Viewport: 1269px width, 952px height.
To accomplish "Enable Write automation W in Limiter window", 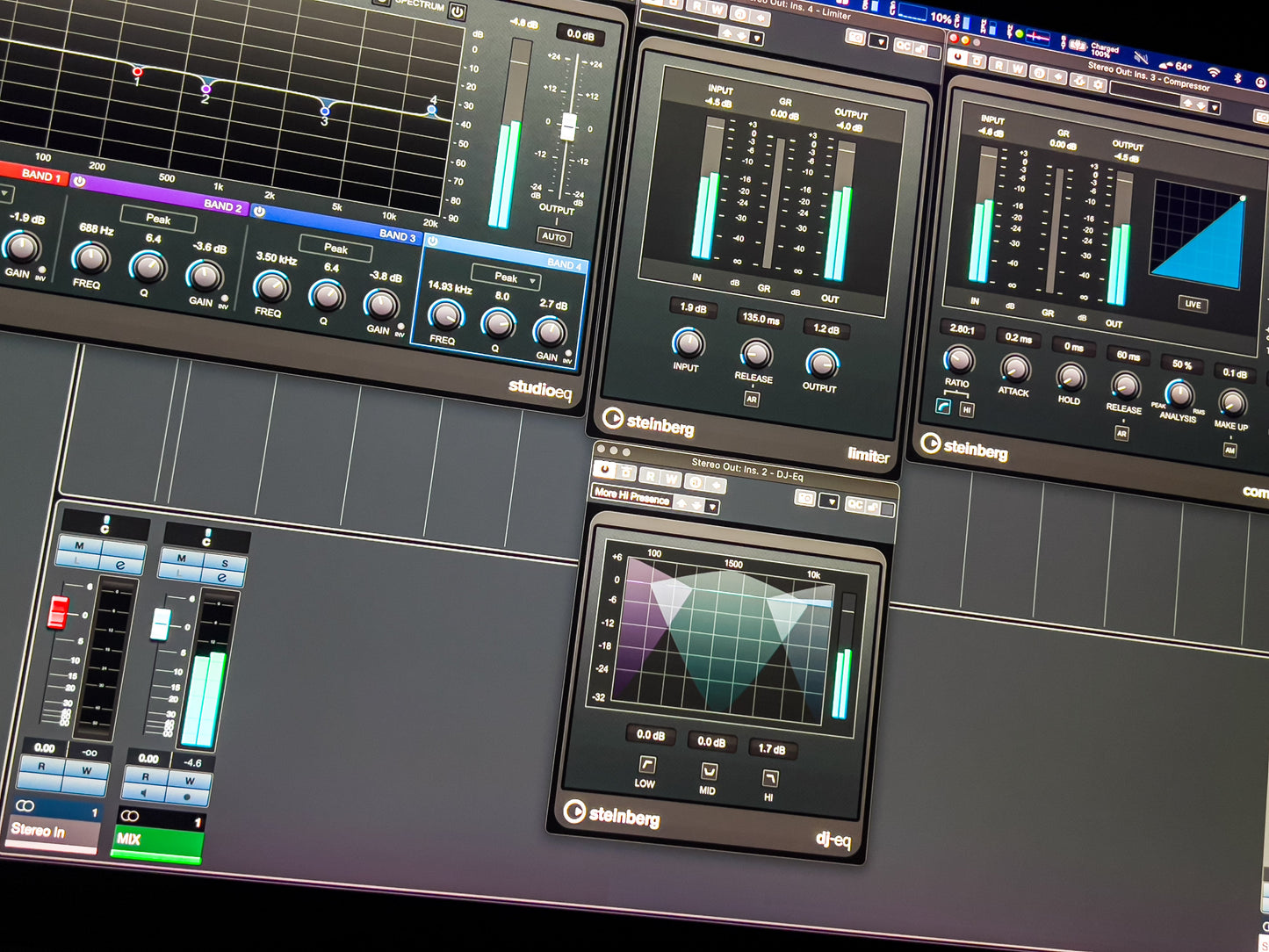I will coord(717,10).
